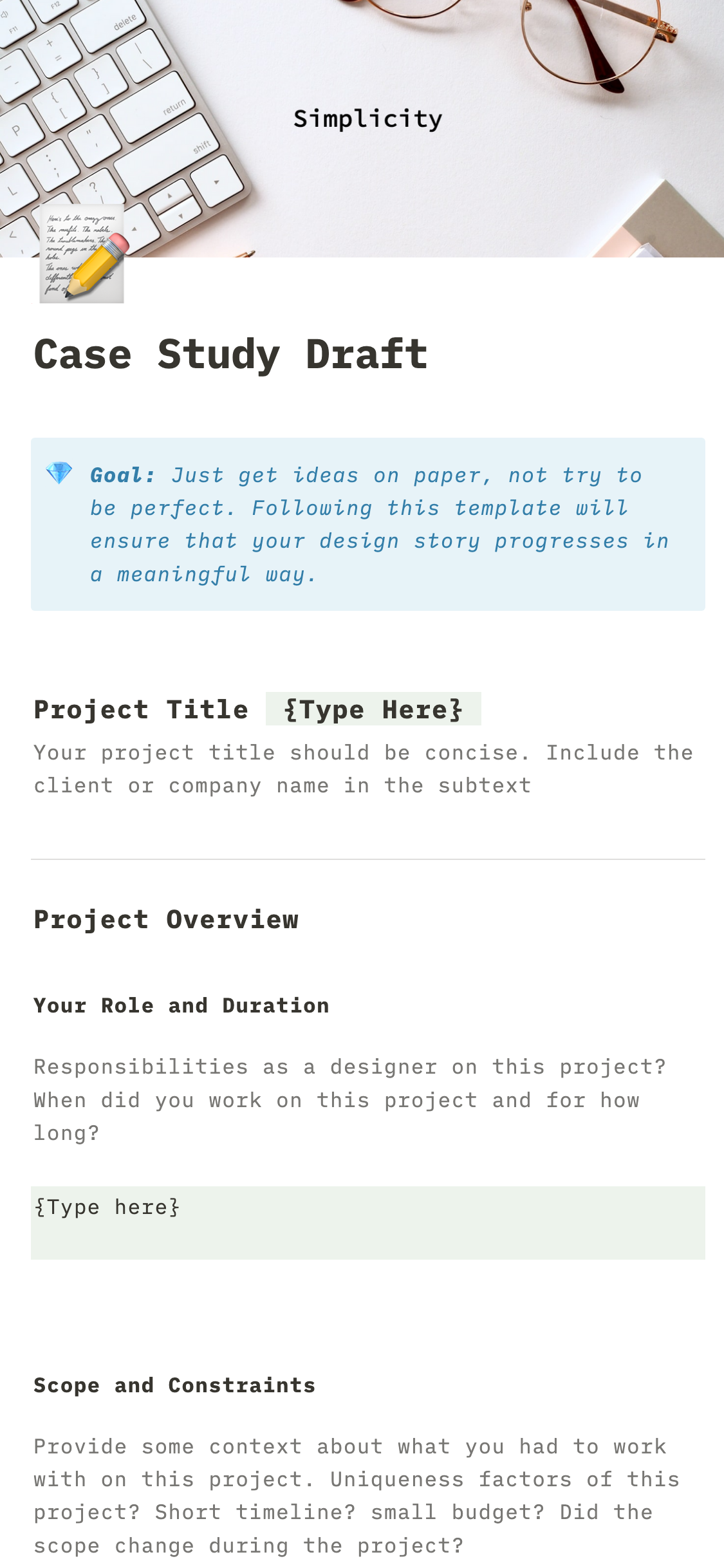Click the green "{Type here}" input block
Screen dimensions: 724x1568
367,1222
